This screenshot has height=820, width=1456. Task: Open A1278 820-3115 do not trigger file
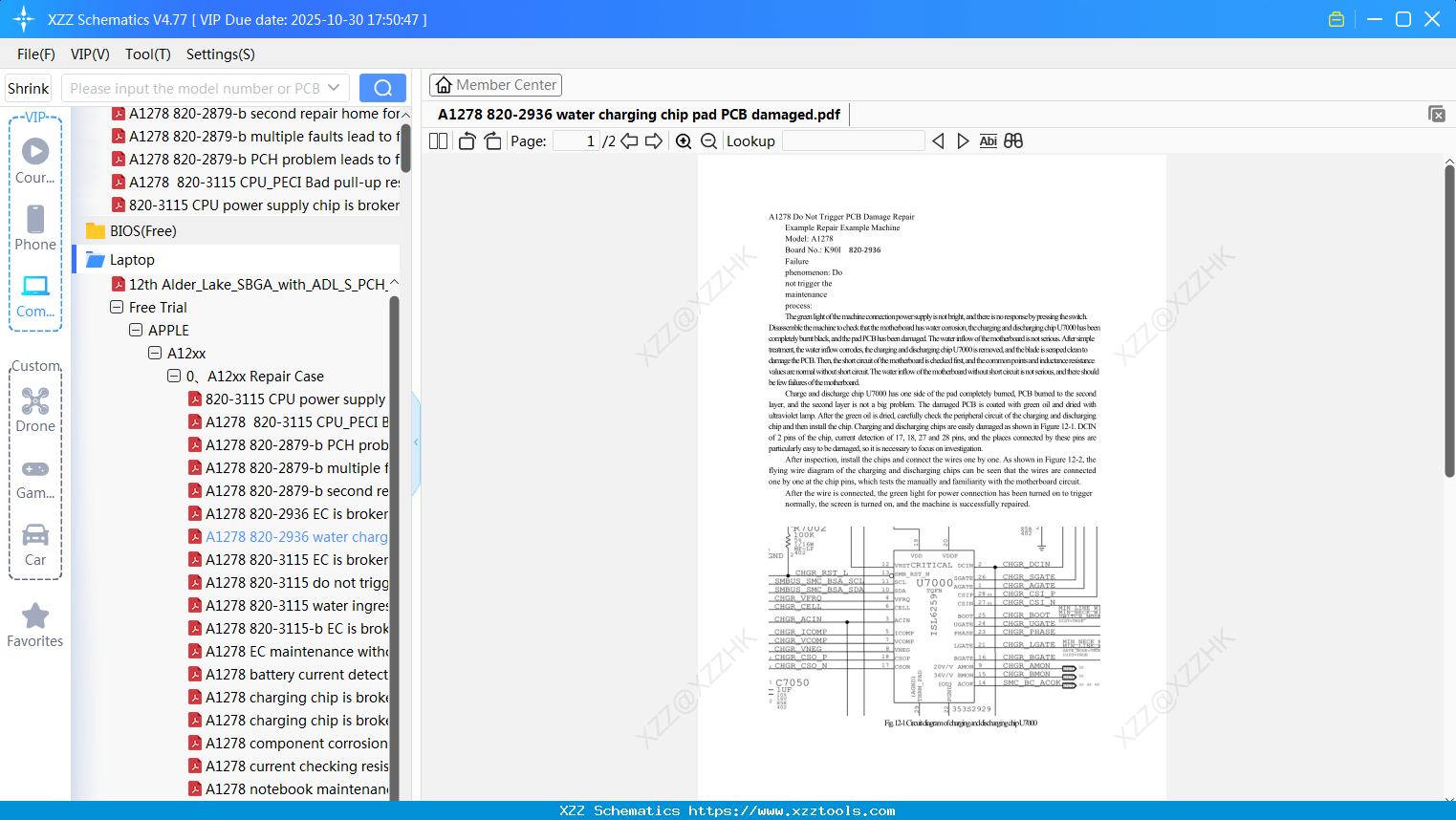point(288,583)
